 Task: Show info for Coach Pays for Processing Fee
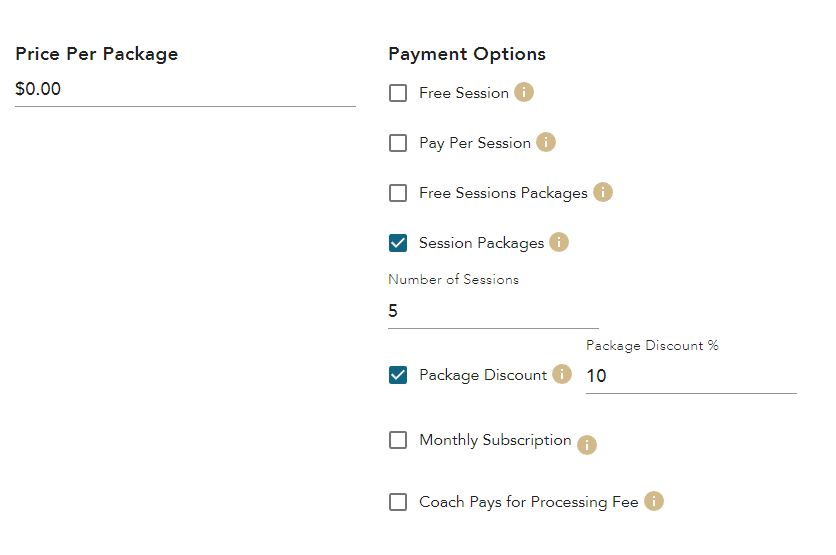[654, 501]
